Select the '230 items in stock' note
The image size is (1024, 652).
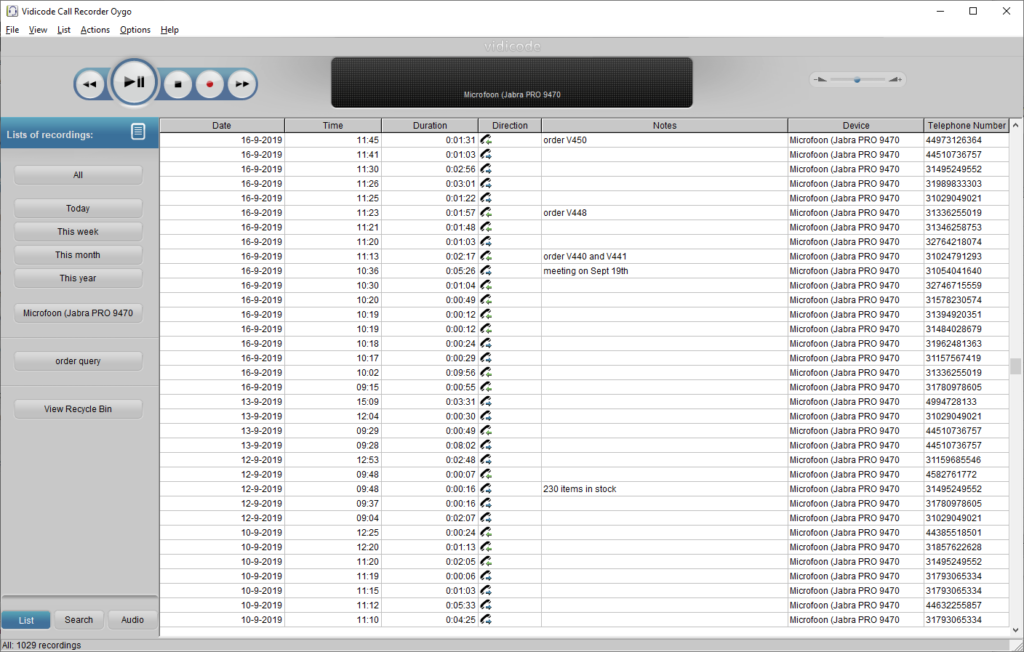[664, 489]
